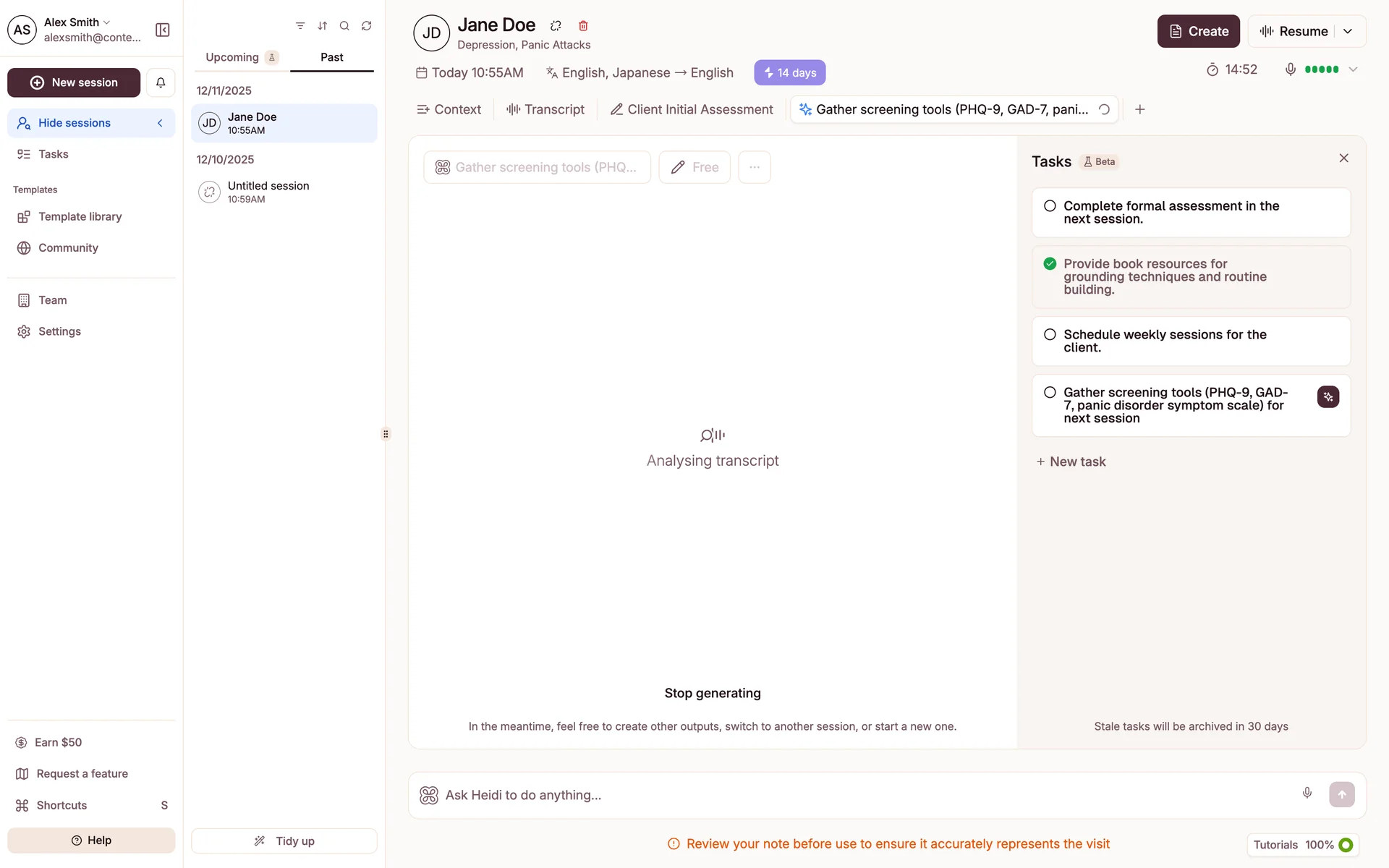Screen dimensions: 1389x868
Task: Click the Ask Heidi input field
Action: [x=861, y=795]
